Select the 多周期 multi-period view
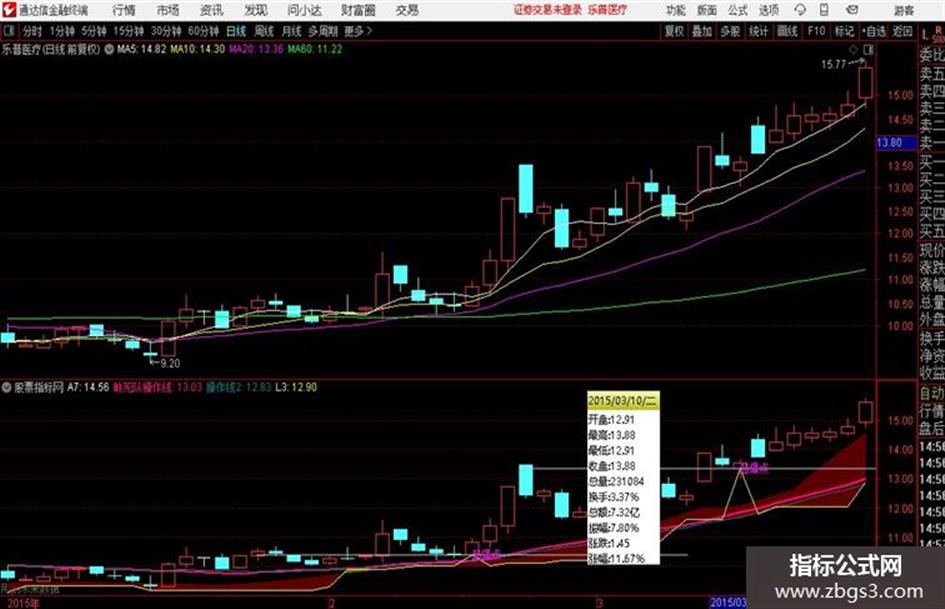The height and width of the screenshot is (609, 945). (323, 31)
